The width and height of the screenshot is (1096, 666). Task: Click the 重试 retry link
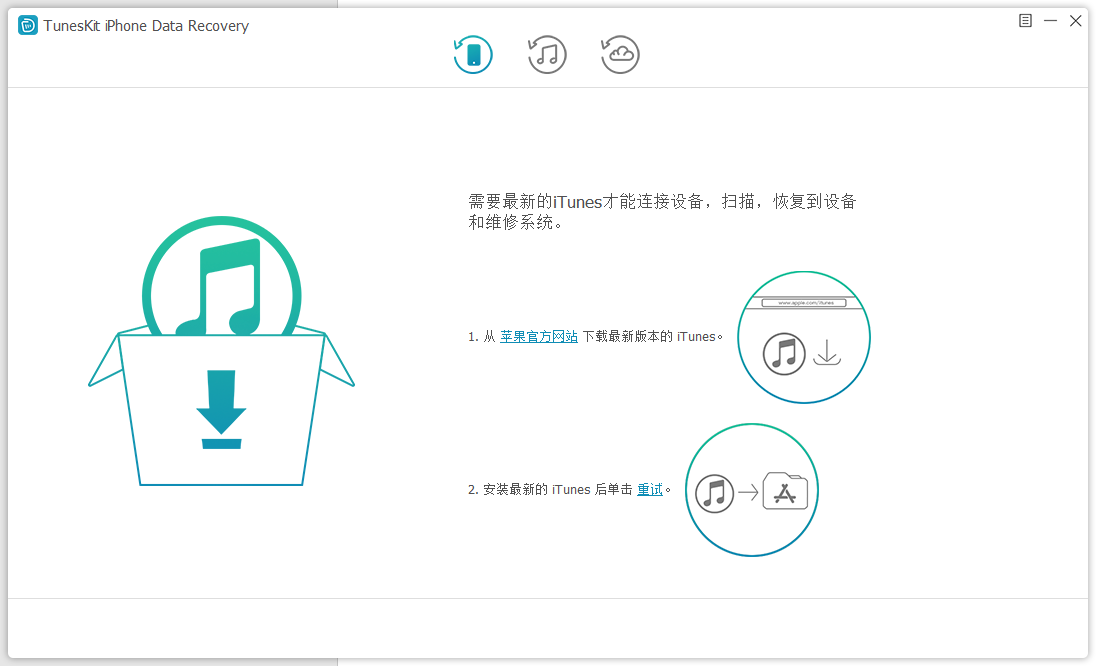pos(650,489)
